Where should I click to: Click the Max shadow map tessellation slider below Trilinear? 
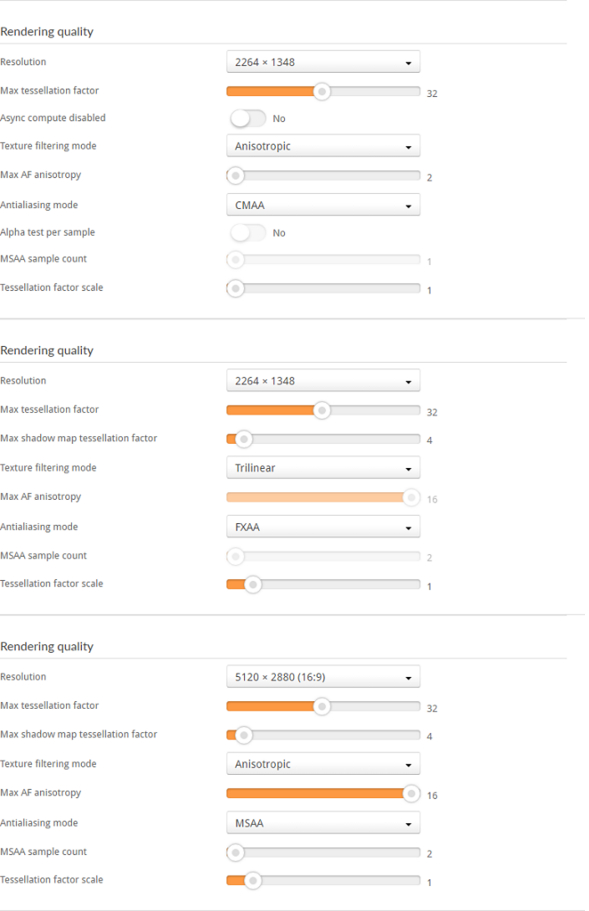[x=323, y=439]
